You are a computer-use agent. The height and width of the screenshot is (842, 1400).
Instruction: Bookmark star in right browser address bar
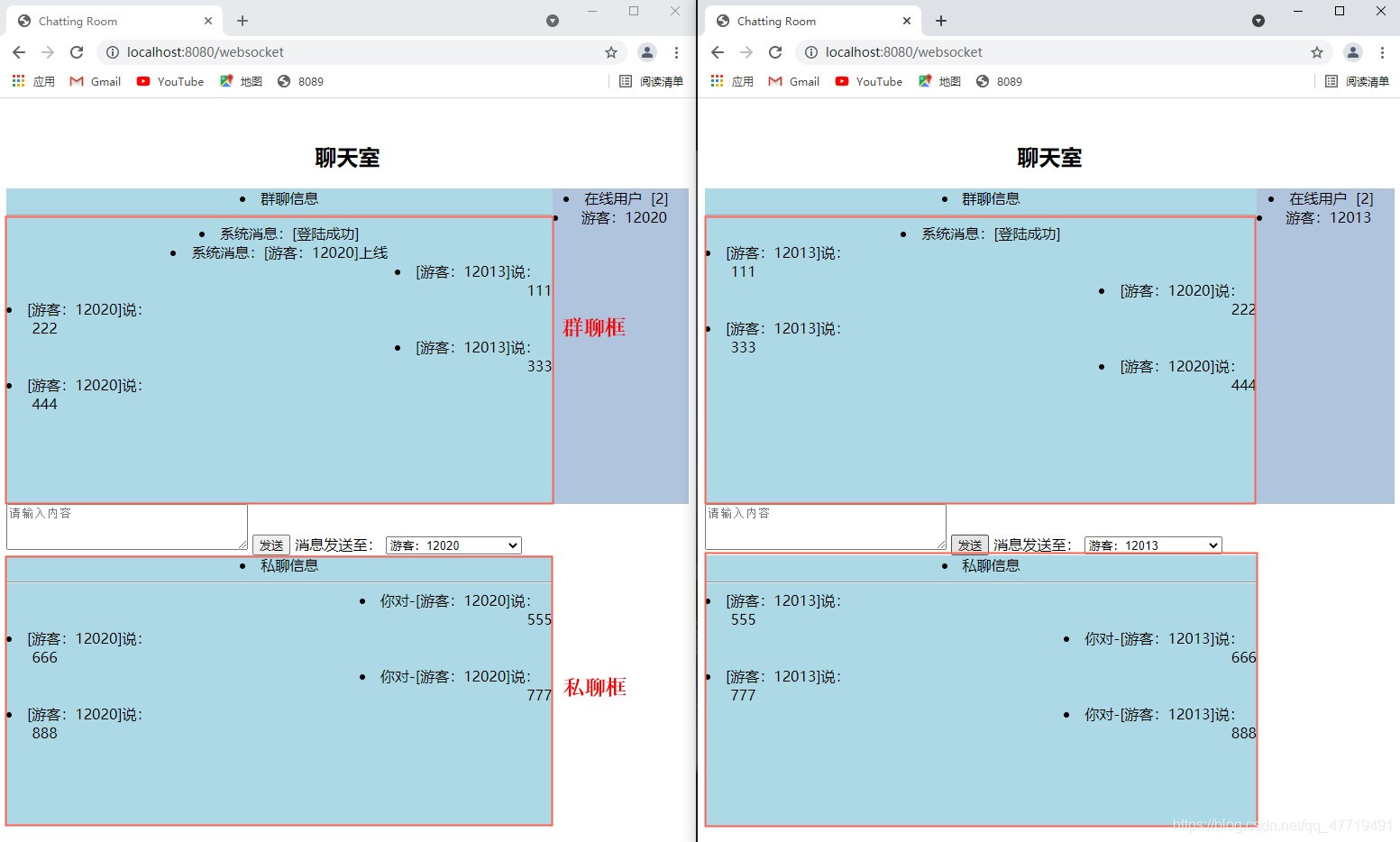tap(1317, 52)
